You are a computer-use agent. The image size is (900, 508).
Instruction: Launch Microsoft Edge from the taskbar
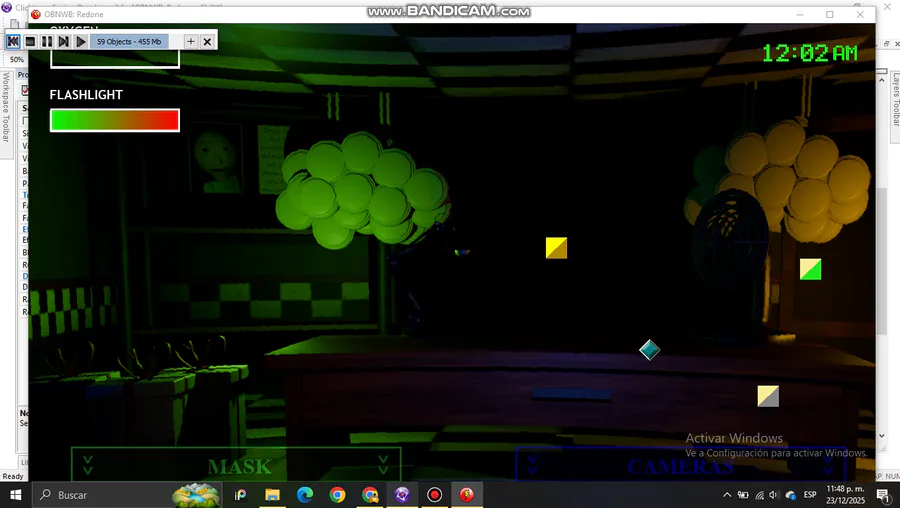click(305, 495)
